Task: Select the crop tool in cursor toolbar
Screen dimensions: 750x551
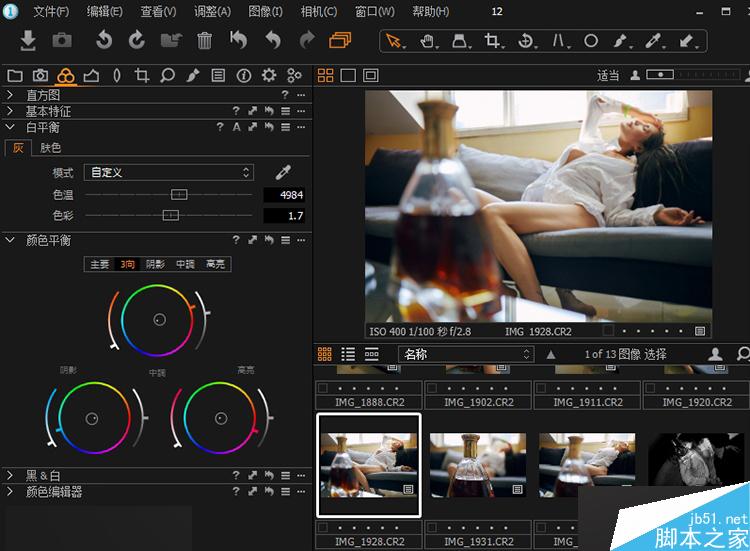Action: click(492, 41)
